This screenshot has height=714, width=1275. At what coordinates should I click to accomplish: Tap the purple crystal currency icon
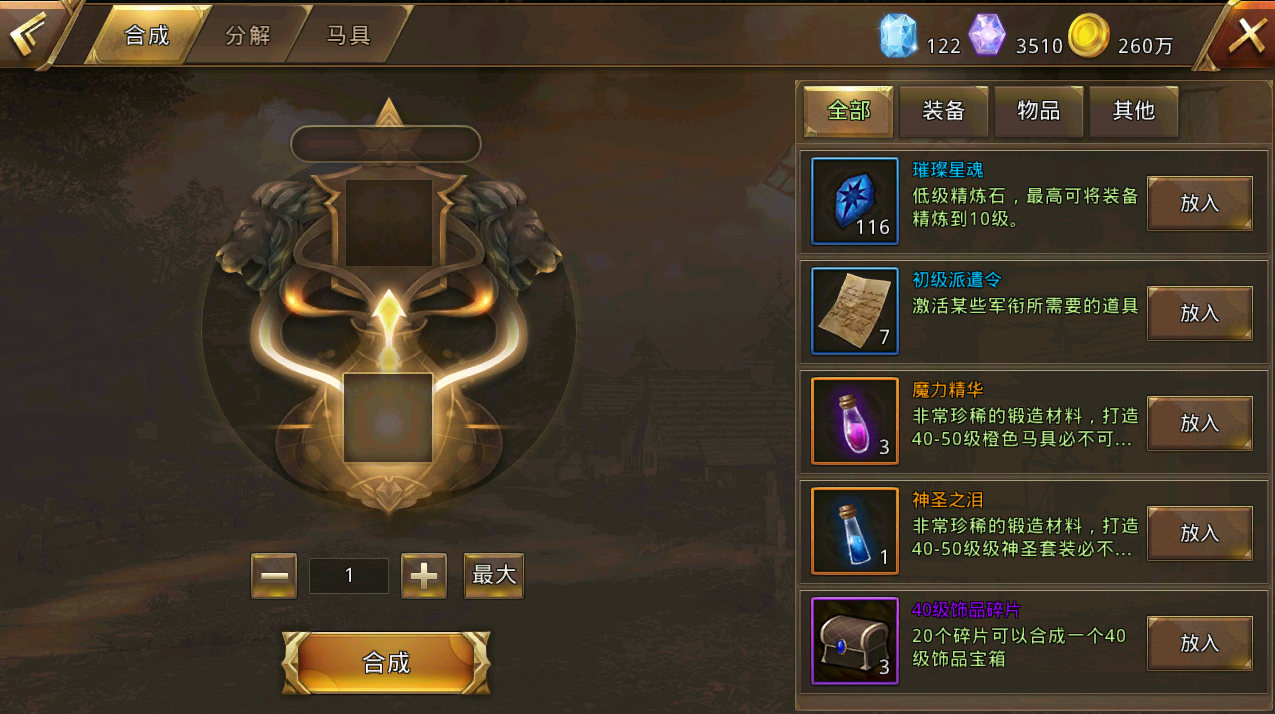click(987, 35)
